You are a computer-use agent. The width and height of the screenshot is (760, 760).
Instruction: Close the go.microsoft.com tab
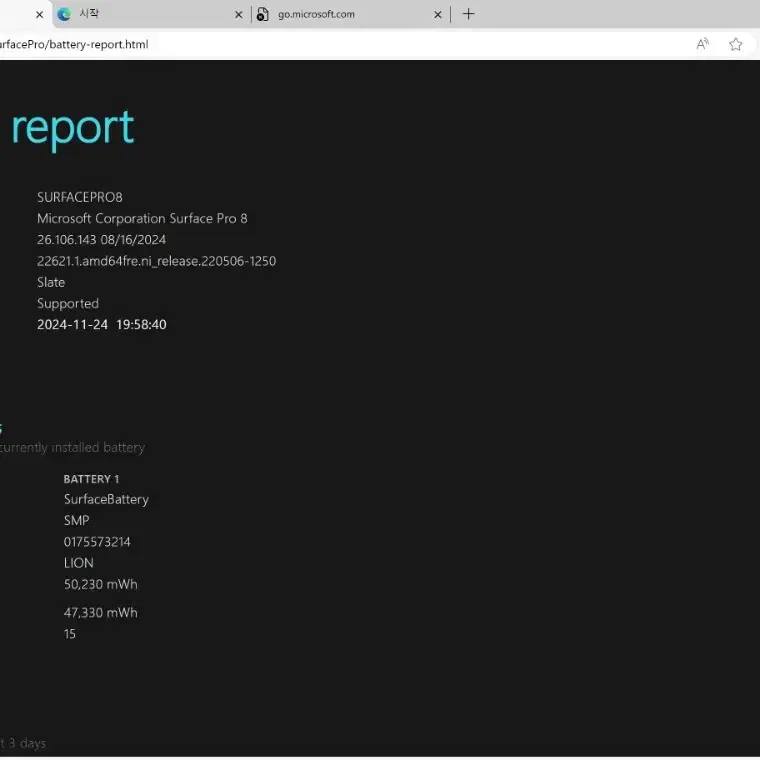pyautogui.click(x=438, y=15)
